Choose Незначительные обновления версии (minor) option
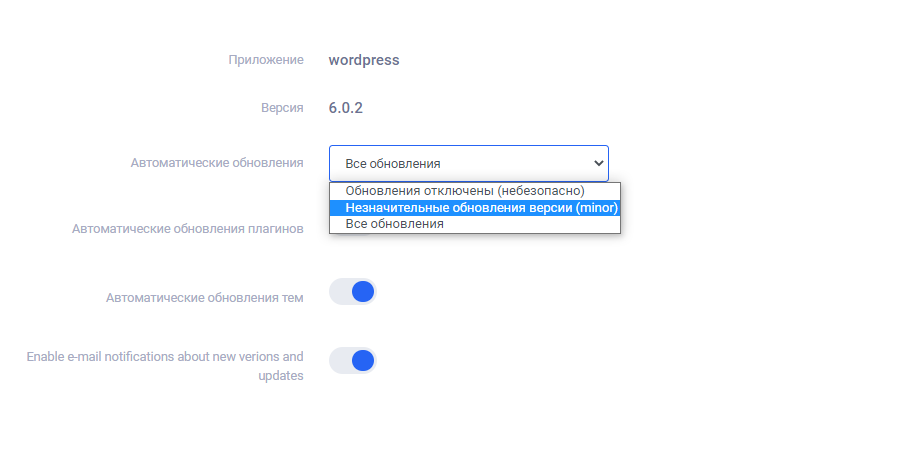This screenshot has height=462, width=924. [474, 207]
